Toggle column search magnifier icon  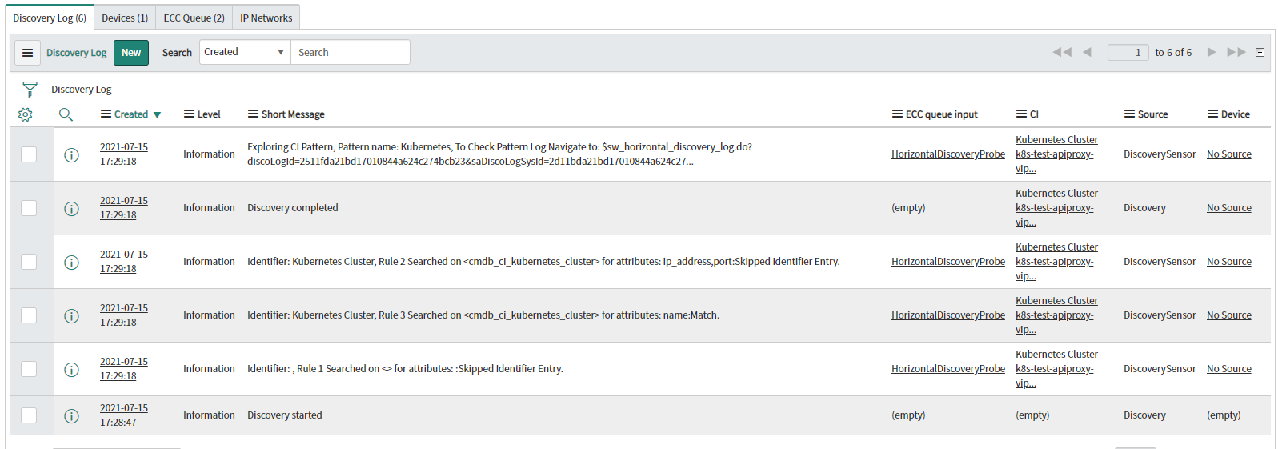pyautogui.click(x=66, y=114)
